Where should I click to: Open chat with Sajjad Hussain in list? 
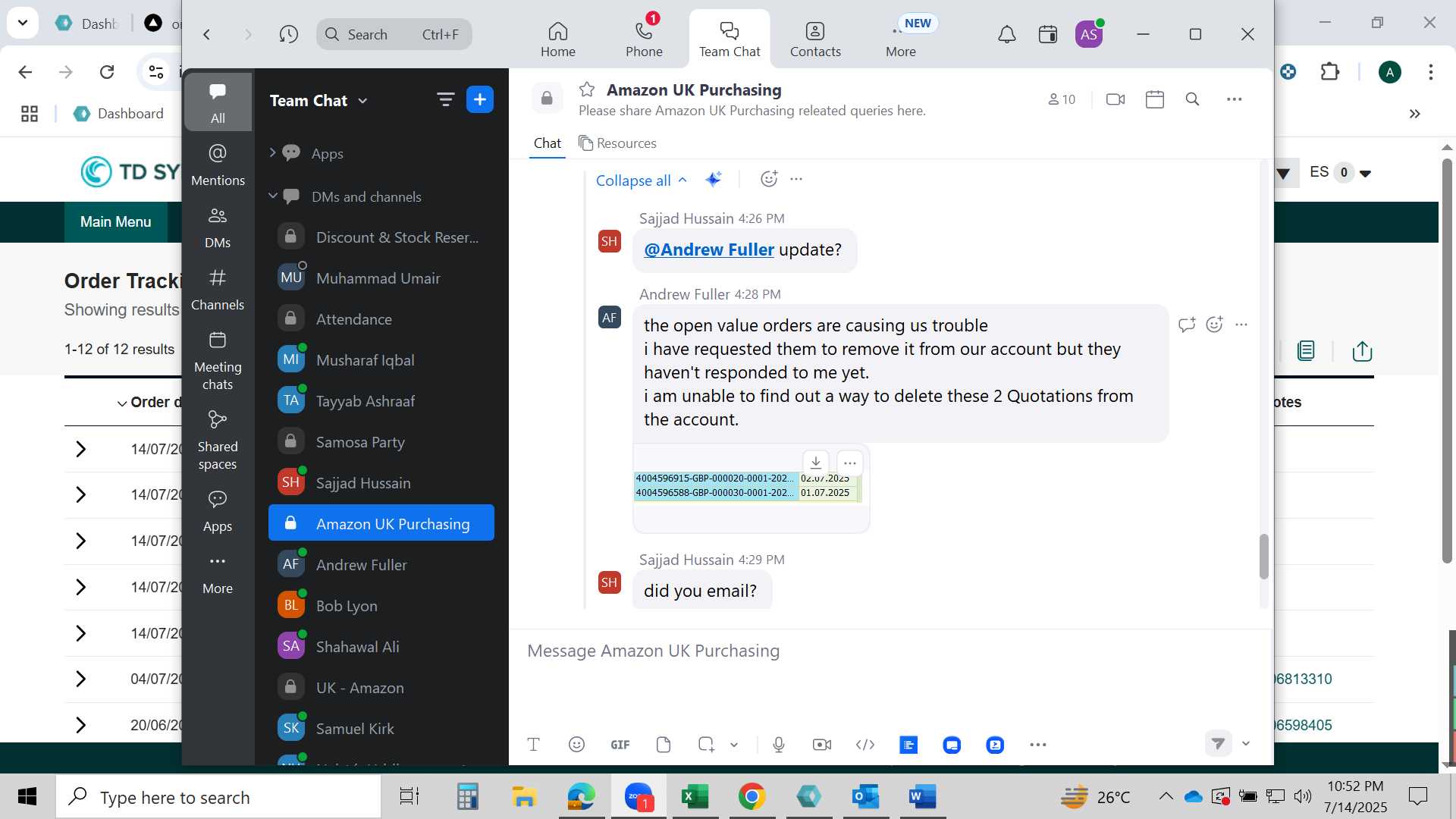point(381,483)
